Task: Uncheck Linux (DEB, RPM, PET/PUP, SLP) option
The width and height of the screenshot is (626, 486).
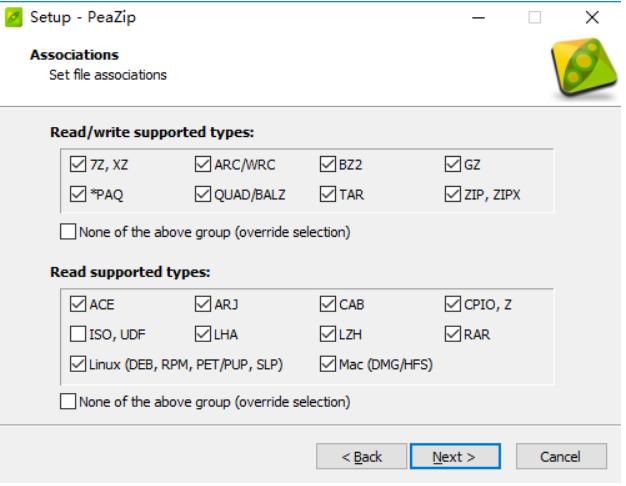Action: coord(80,363)
